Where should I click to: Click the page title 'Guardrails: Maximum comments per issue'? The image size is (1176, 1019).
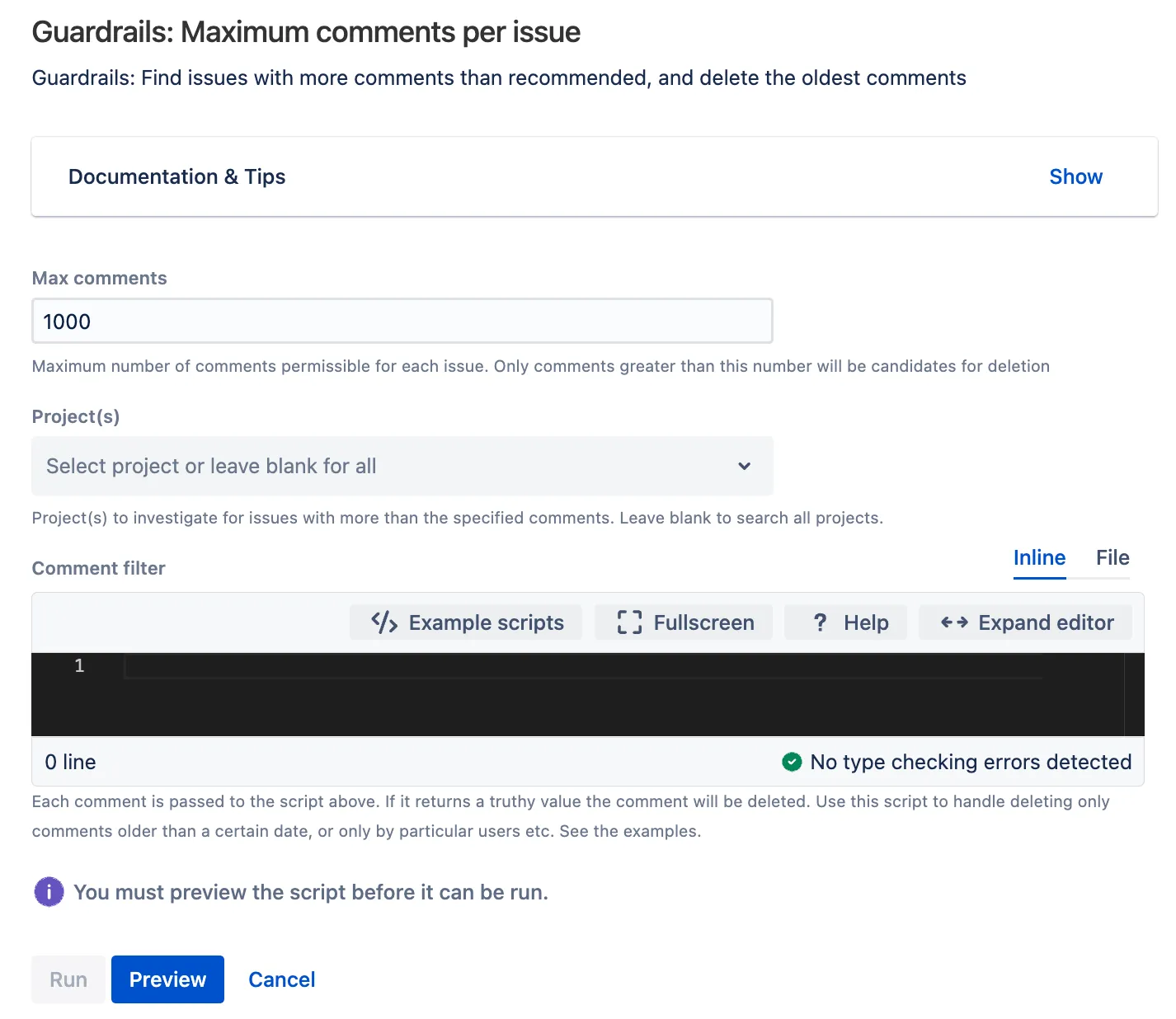(x=306, y=32)
